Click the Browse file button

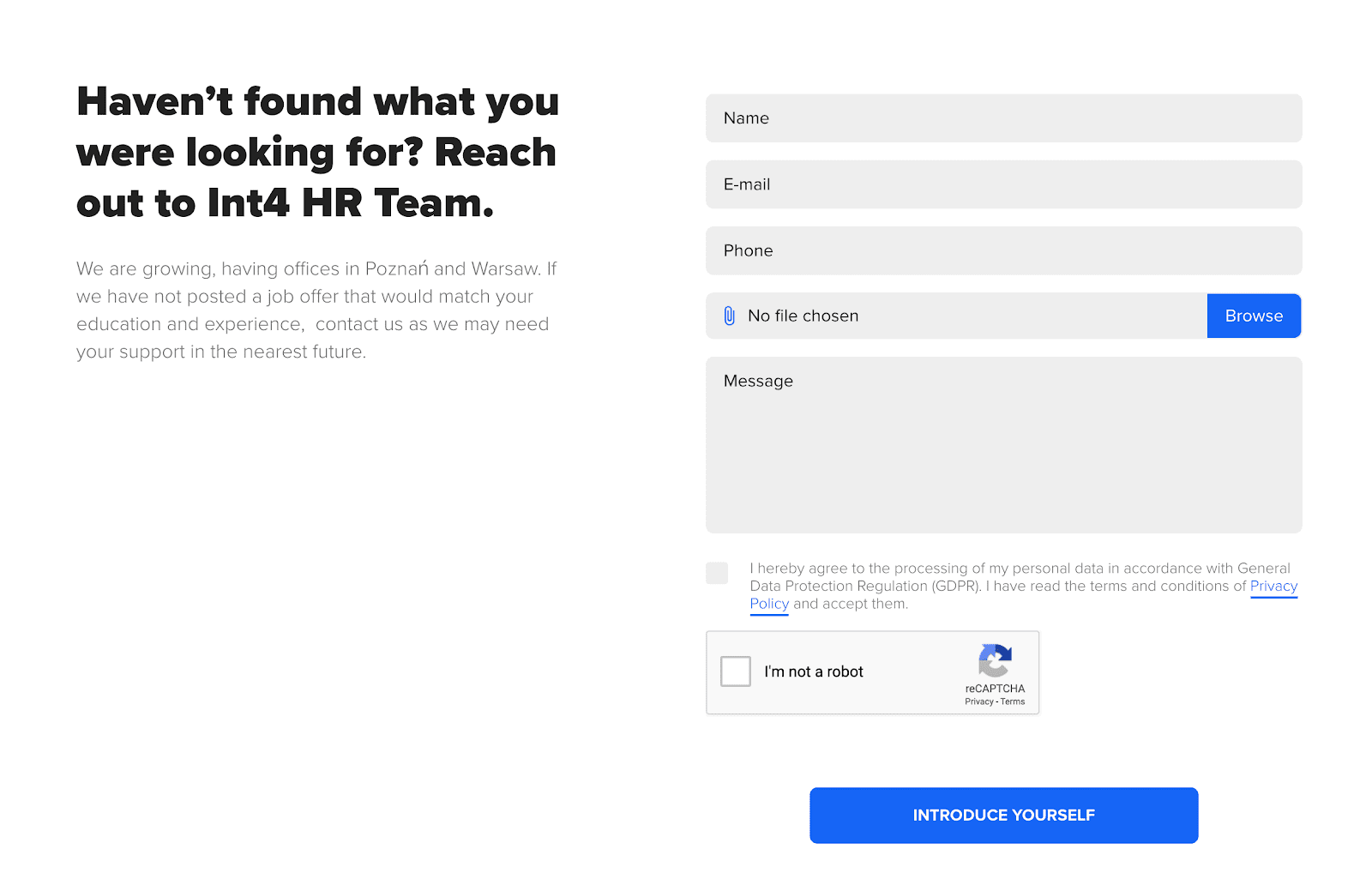(x=1254, y=316)
